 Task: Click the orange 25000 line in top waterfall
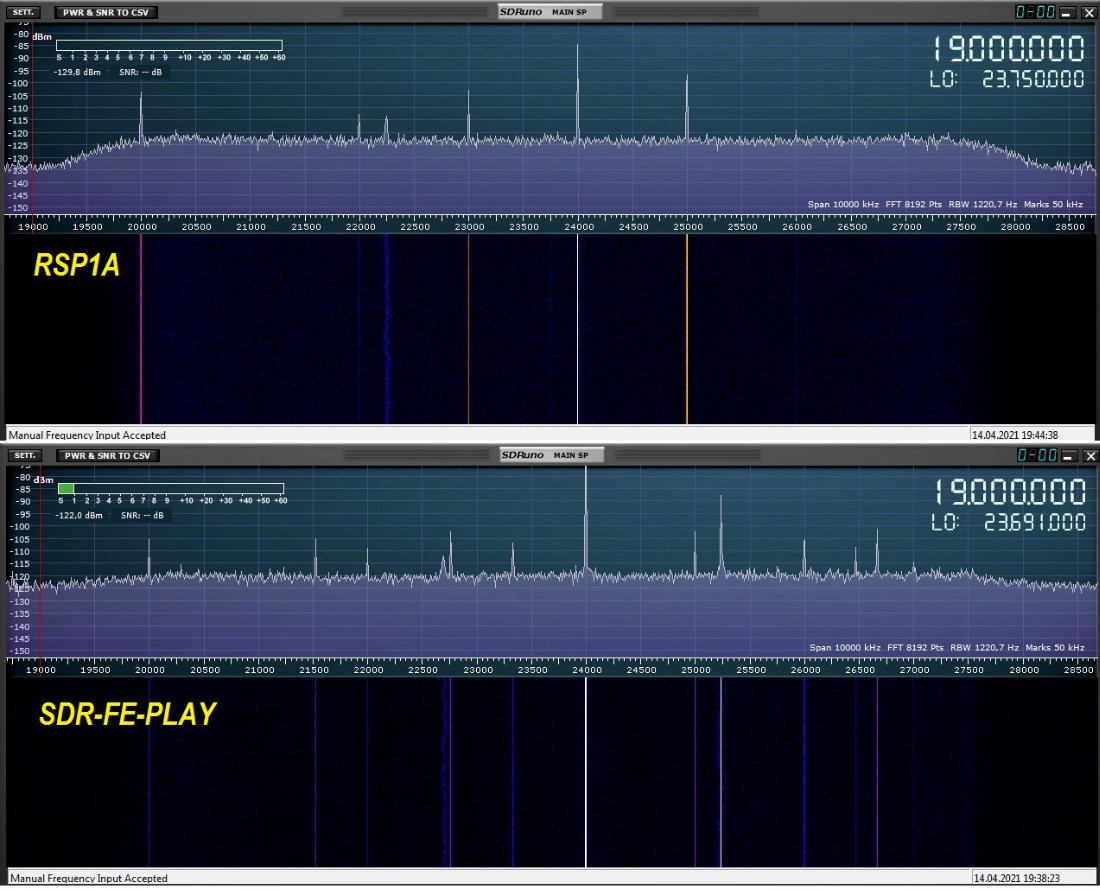coord(687,330)
